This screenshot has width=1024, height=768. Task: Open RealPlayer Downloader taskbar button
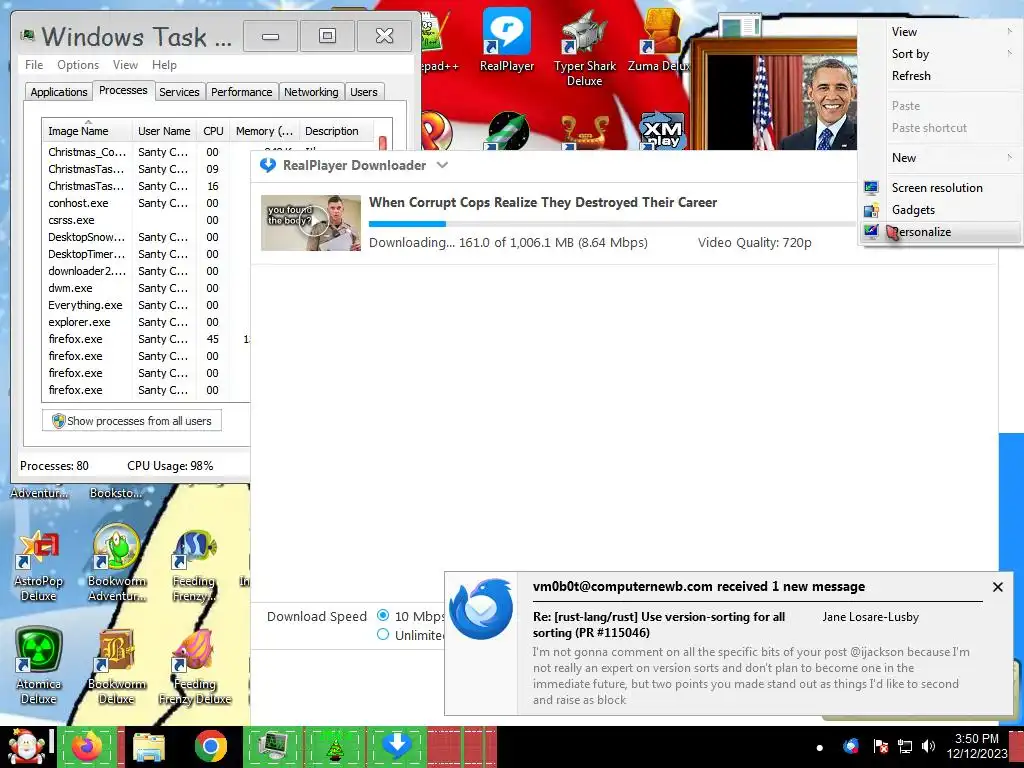click(x=397, y=746)
